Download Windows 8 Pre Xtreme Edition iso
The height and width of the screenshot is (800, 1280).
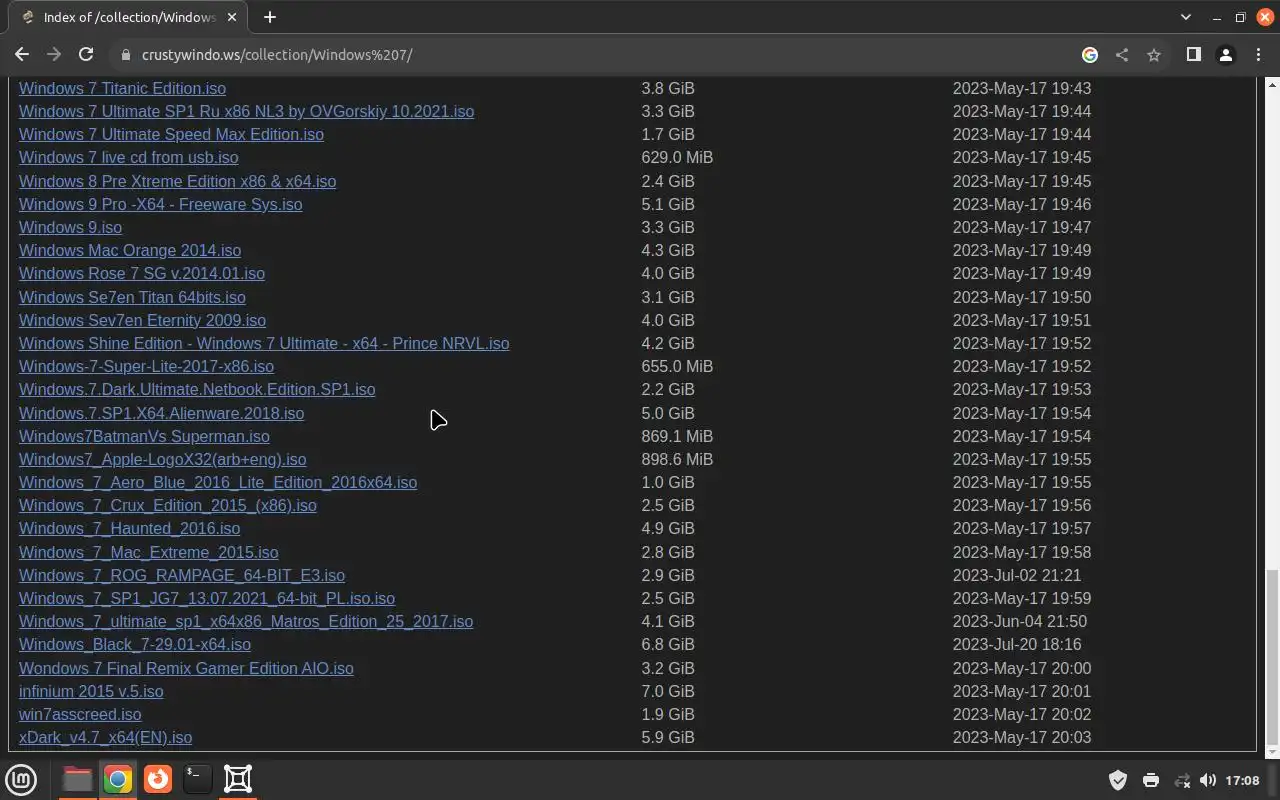pos(177,181)
